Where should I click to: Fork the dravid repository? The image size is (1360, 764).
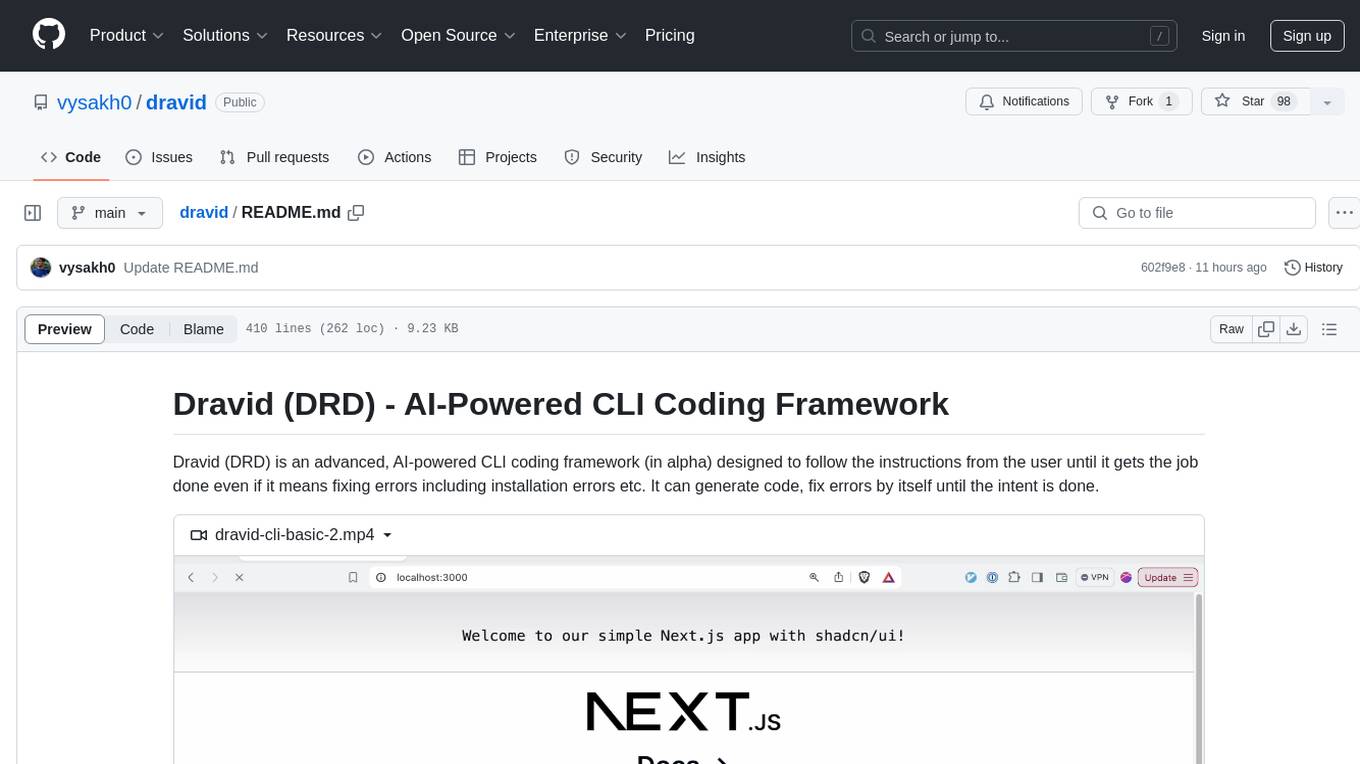click(x=1140, y=102)
